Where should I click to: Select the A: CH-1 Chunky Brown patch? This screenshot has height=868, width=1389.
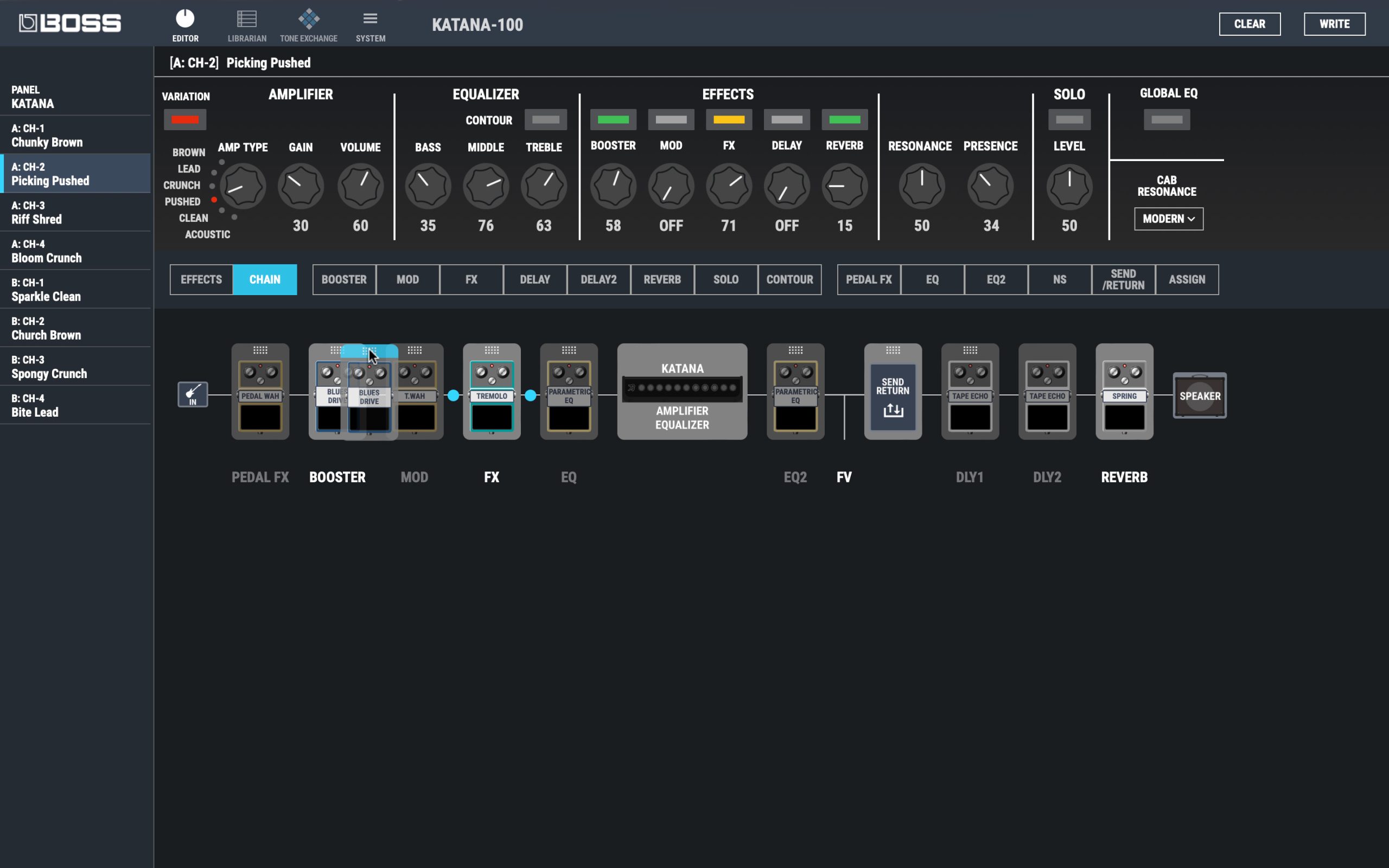(x=75, y=135)
